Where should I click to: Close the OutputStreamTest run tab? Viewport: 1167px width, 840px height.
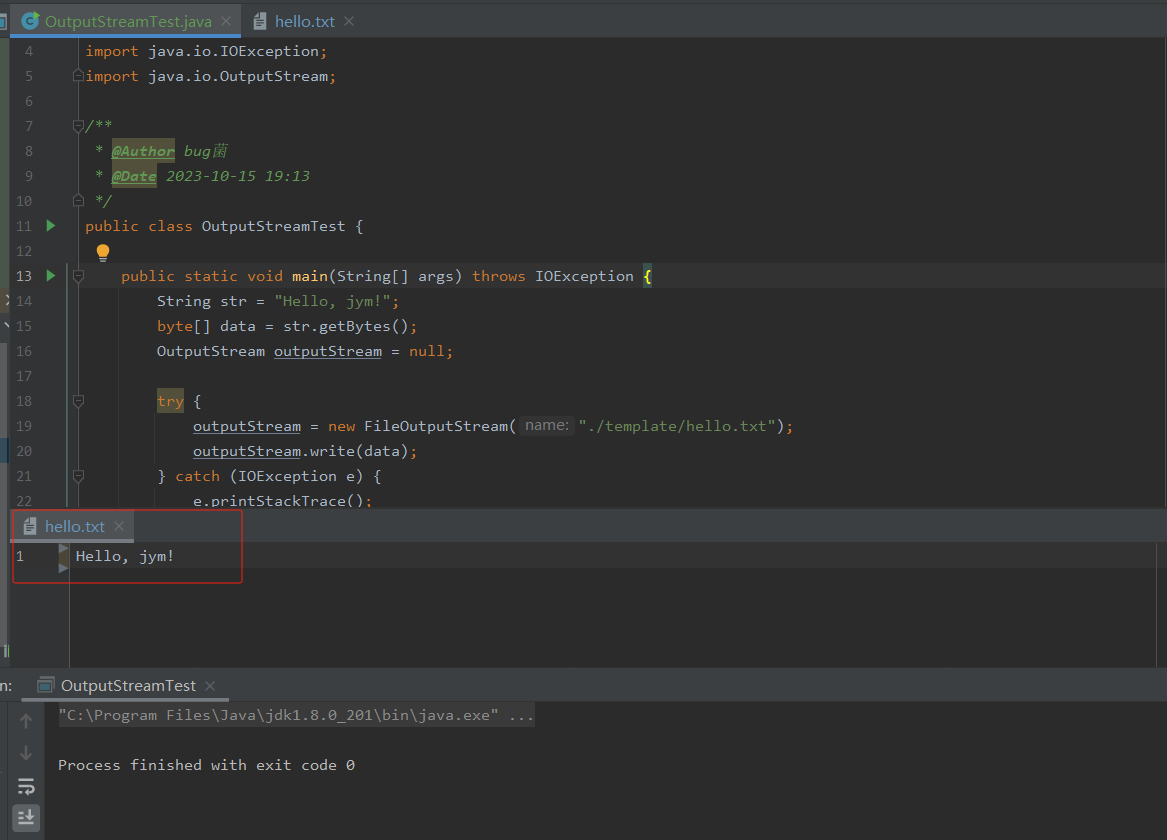pyautogui.click(x=210, y=686)
